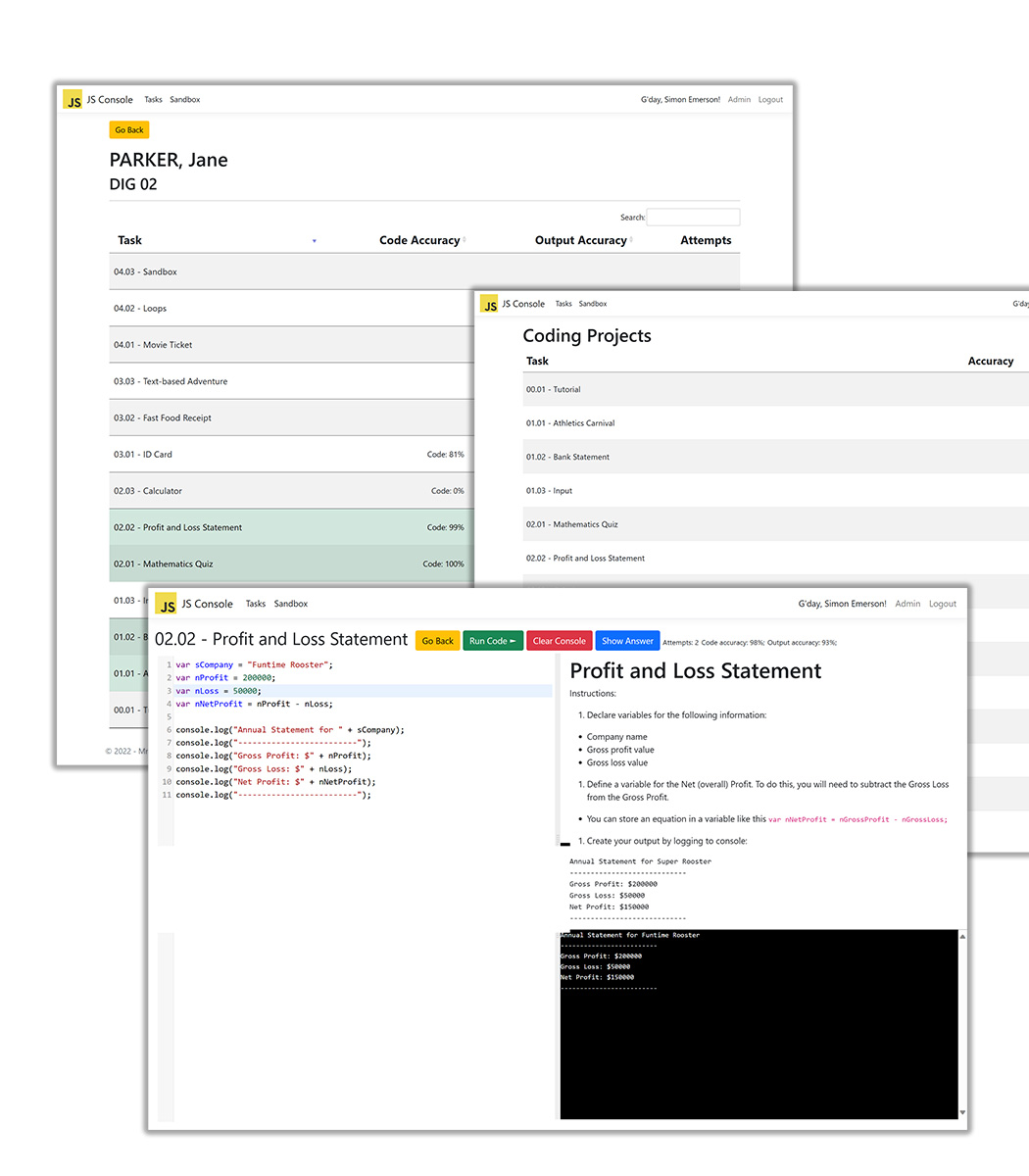Image resolution: width=1029 pixels, height=1176 pixels.
Task: Reveal the solution with Show Answer
Action: [627, 641]
